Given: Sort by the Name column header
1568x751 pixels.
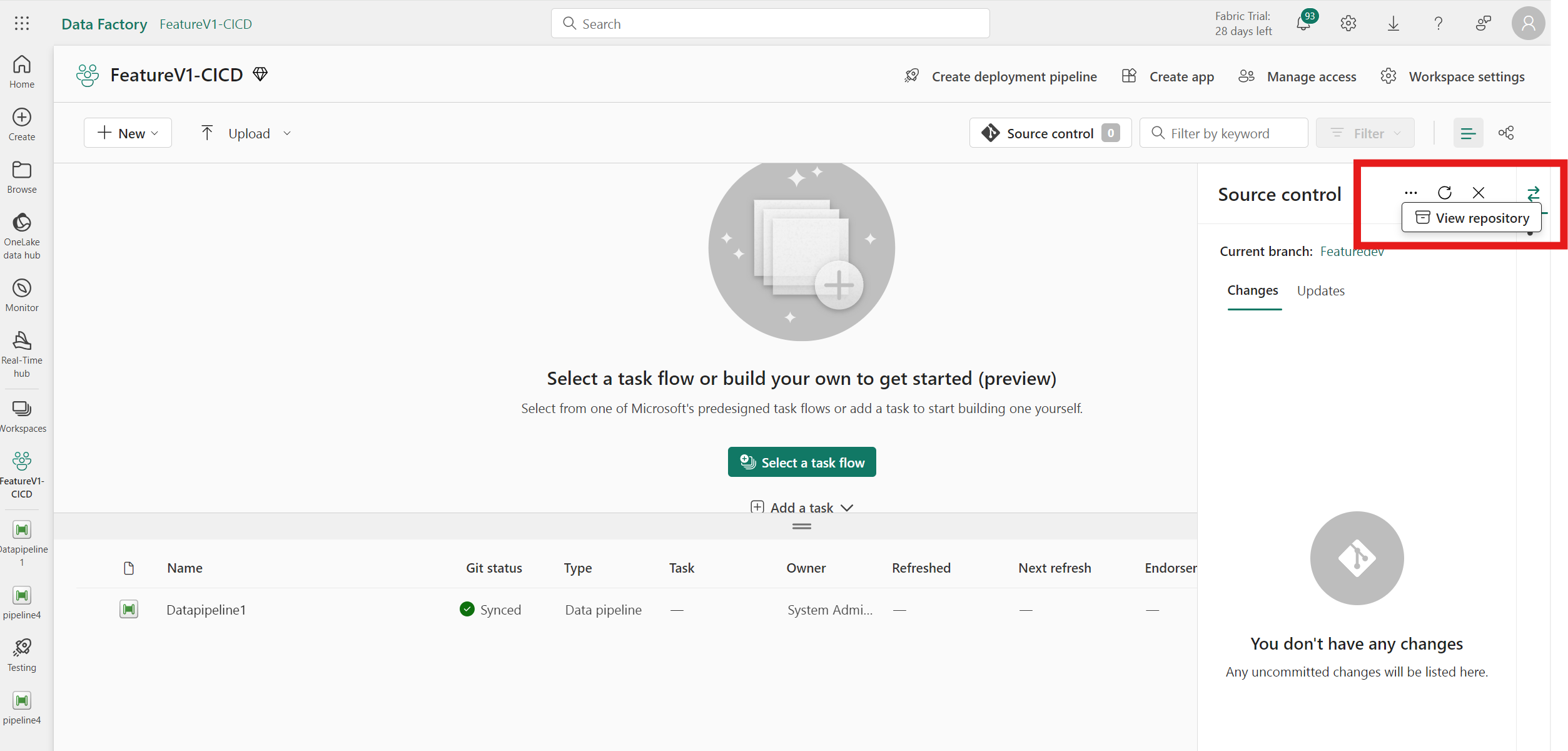Looking at the screenshot, I should [x=185, y=568].
